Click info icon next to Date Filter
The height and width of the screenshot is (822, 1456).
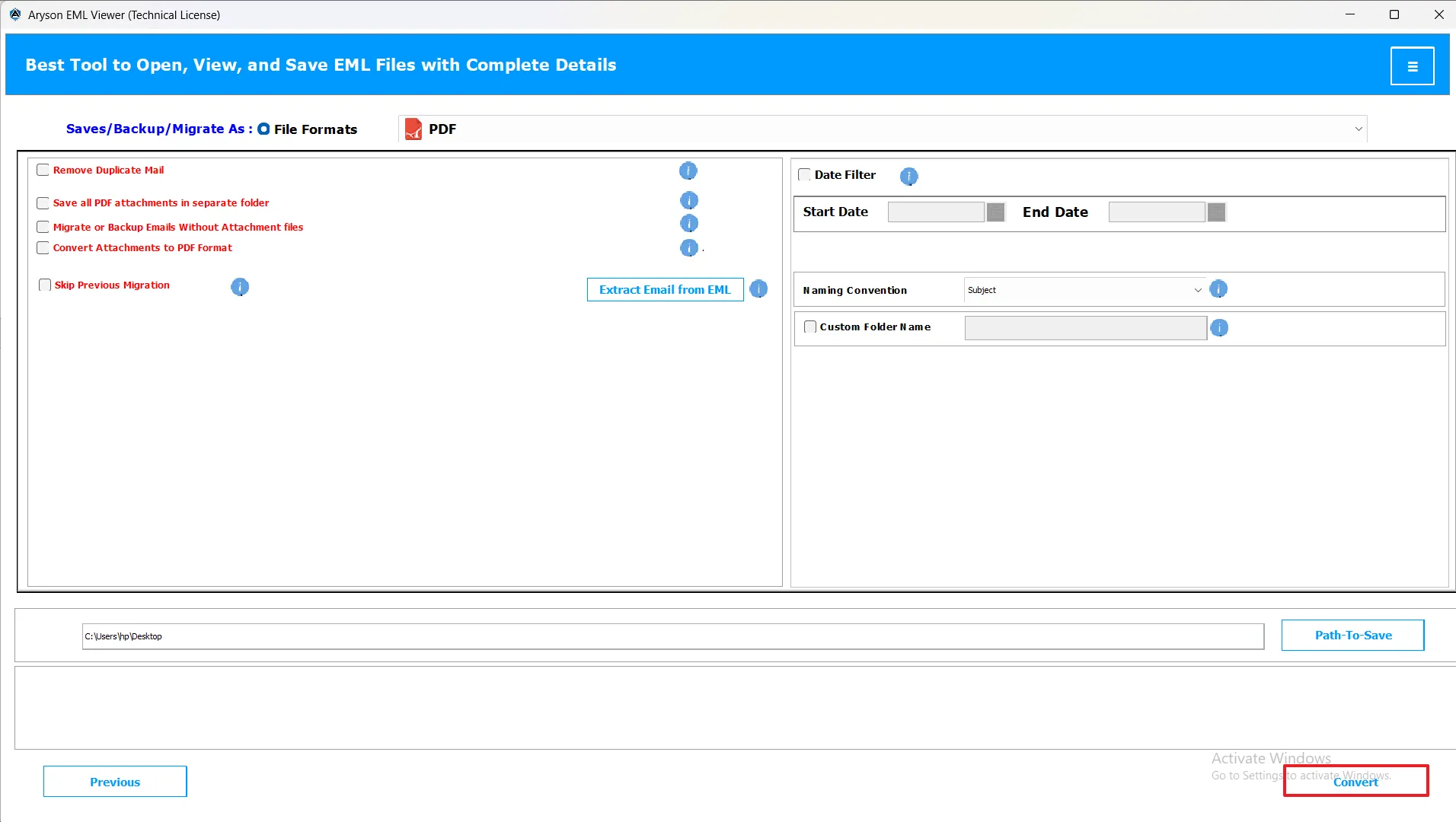908,177
